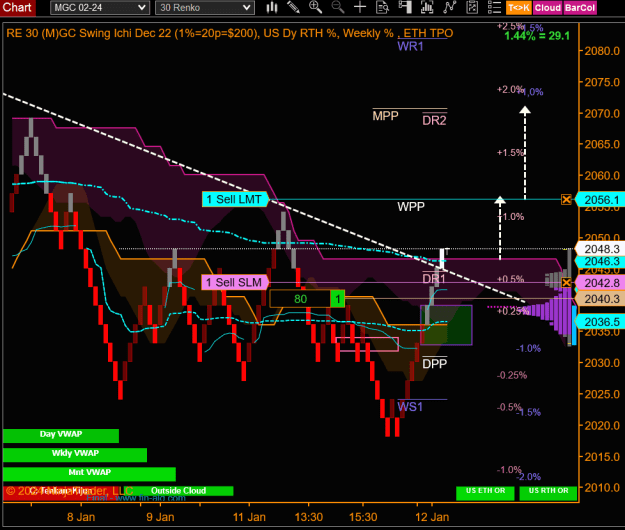
Task: Click the 11 Jan date label
Action: tap(249, 517)
